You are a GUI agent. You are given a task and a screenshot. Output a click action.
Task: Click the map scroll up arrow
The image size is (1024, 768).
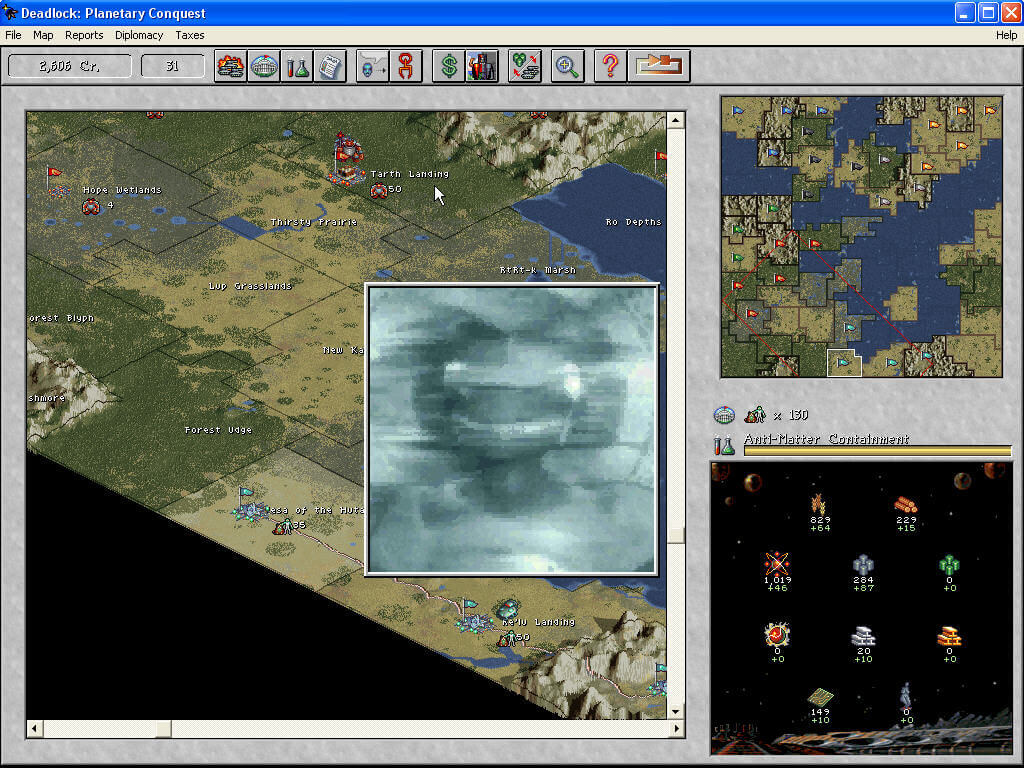(x=676, y=120)
